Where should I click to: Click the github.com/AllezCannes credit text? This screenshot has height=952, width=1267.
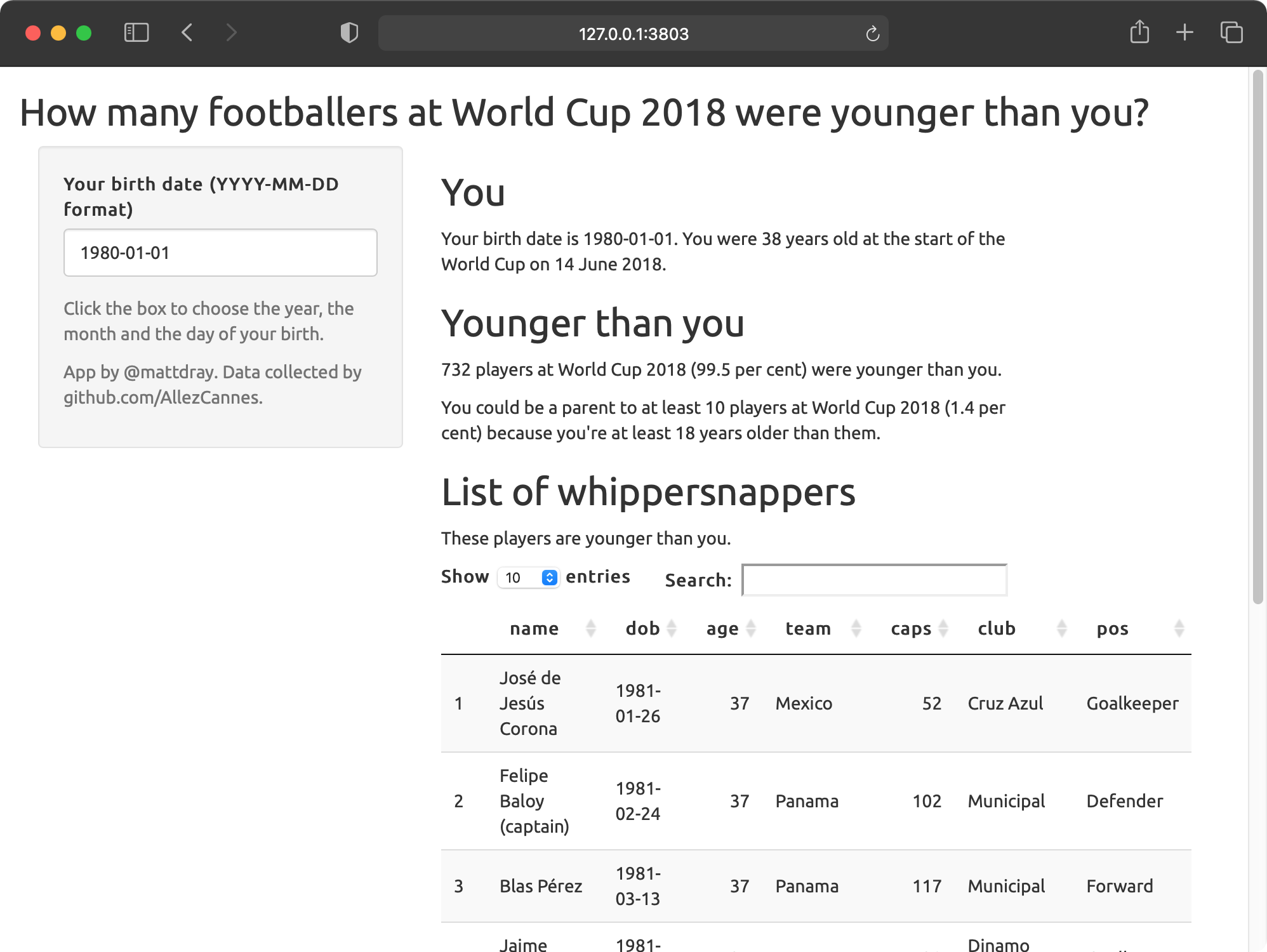(161, 397)
